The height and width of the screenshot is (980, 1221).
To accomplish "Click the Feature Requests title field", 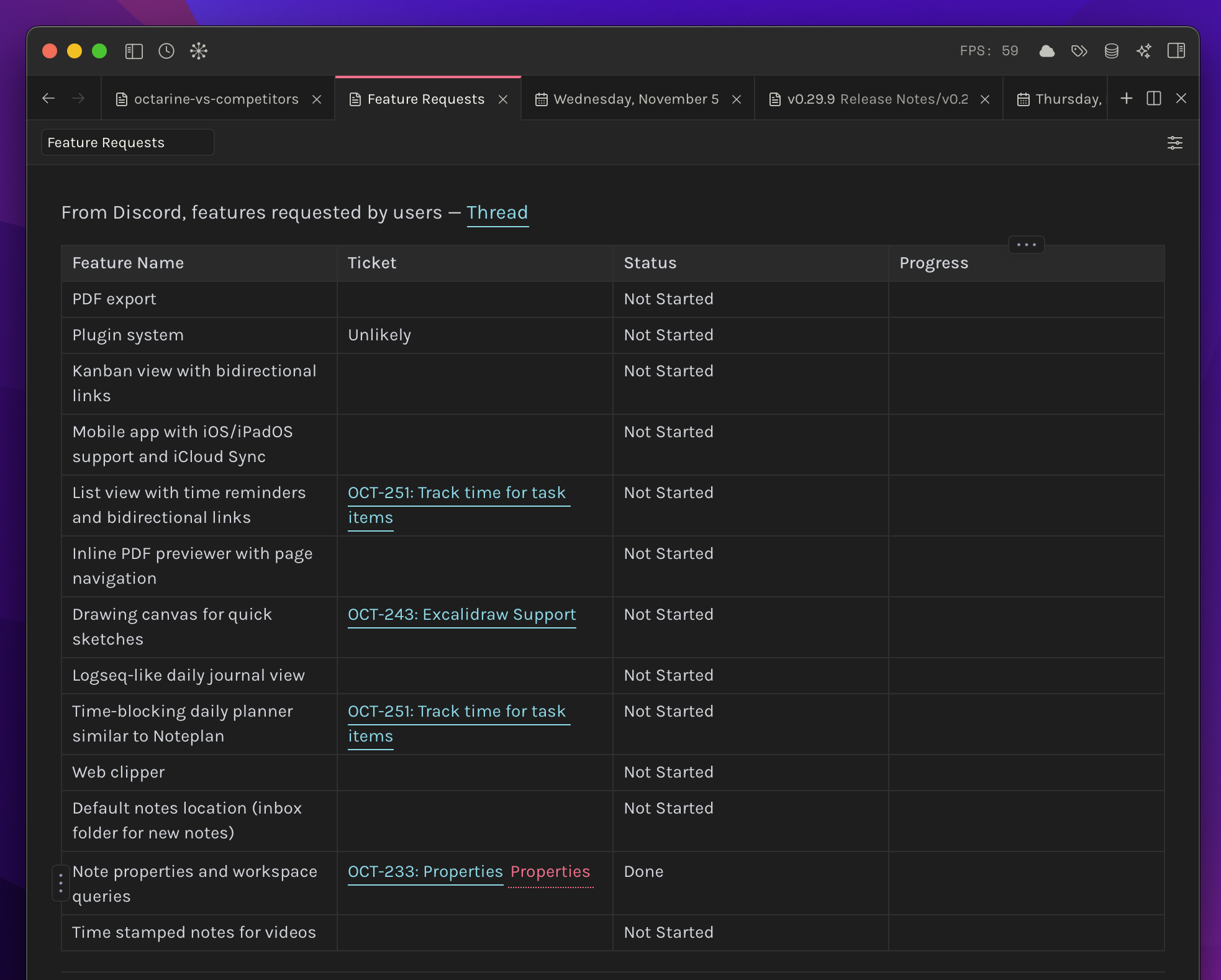I will pos(128,143).
